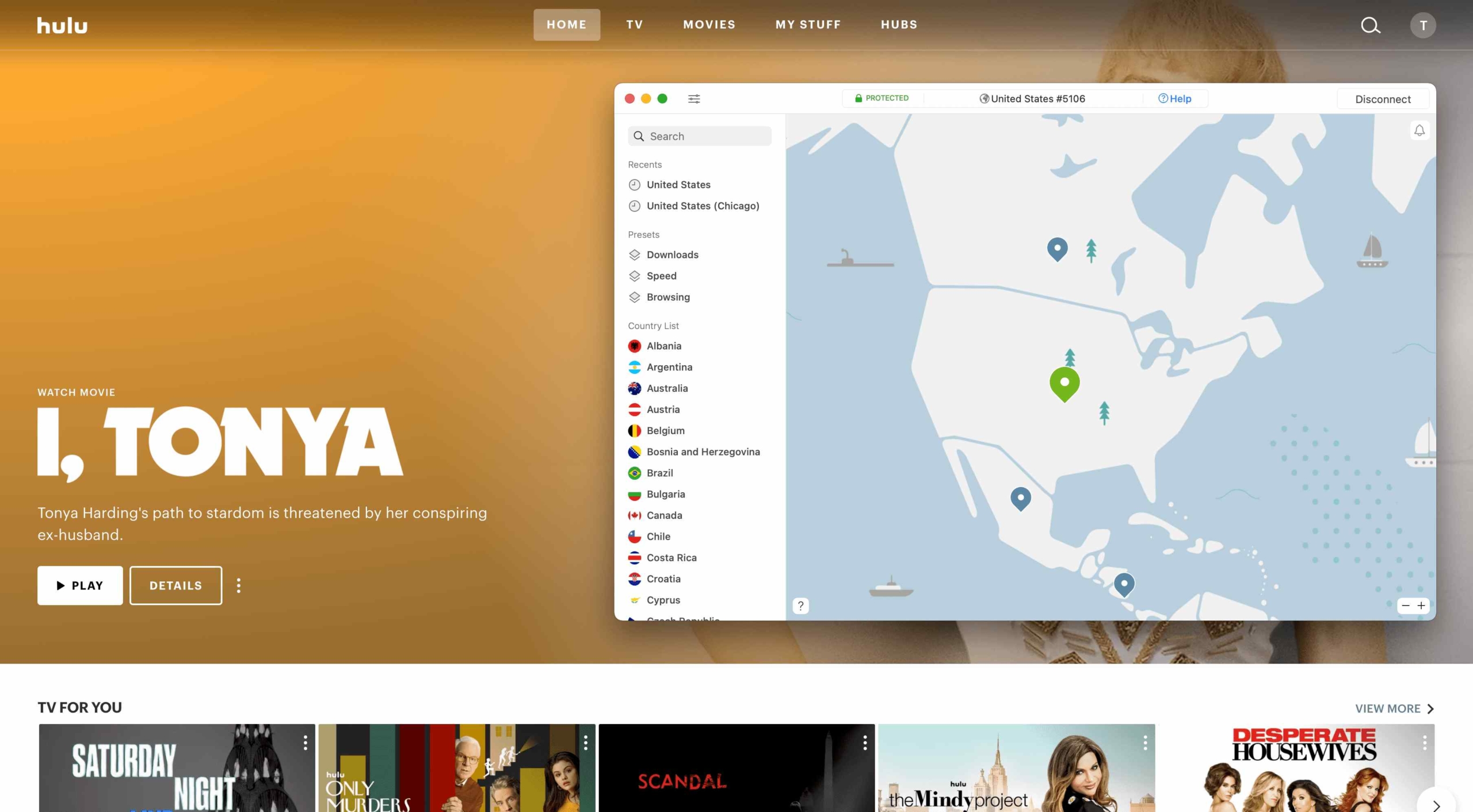Image resolution: width=1473 pixels, height=812 pixels.
Task: Click the map help question mark icon
Action: (x=800, y=605)
